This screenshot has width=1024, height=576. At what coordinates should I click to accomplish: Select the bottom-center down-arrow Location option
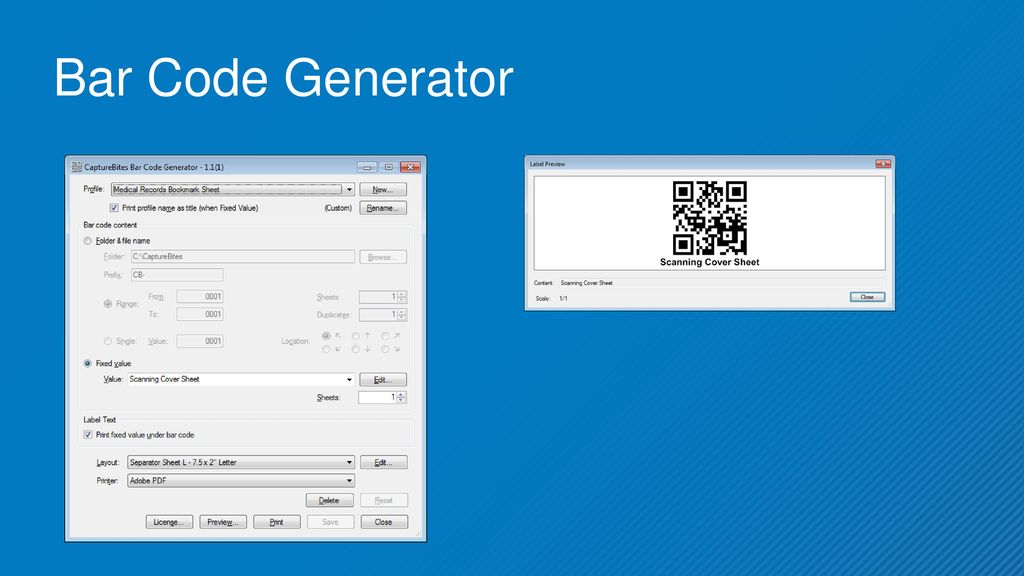(x=355, y=349)
